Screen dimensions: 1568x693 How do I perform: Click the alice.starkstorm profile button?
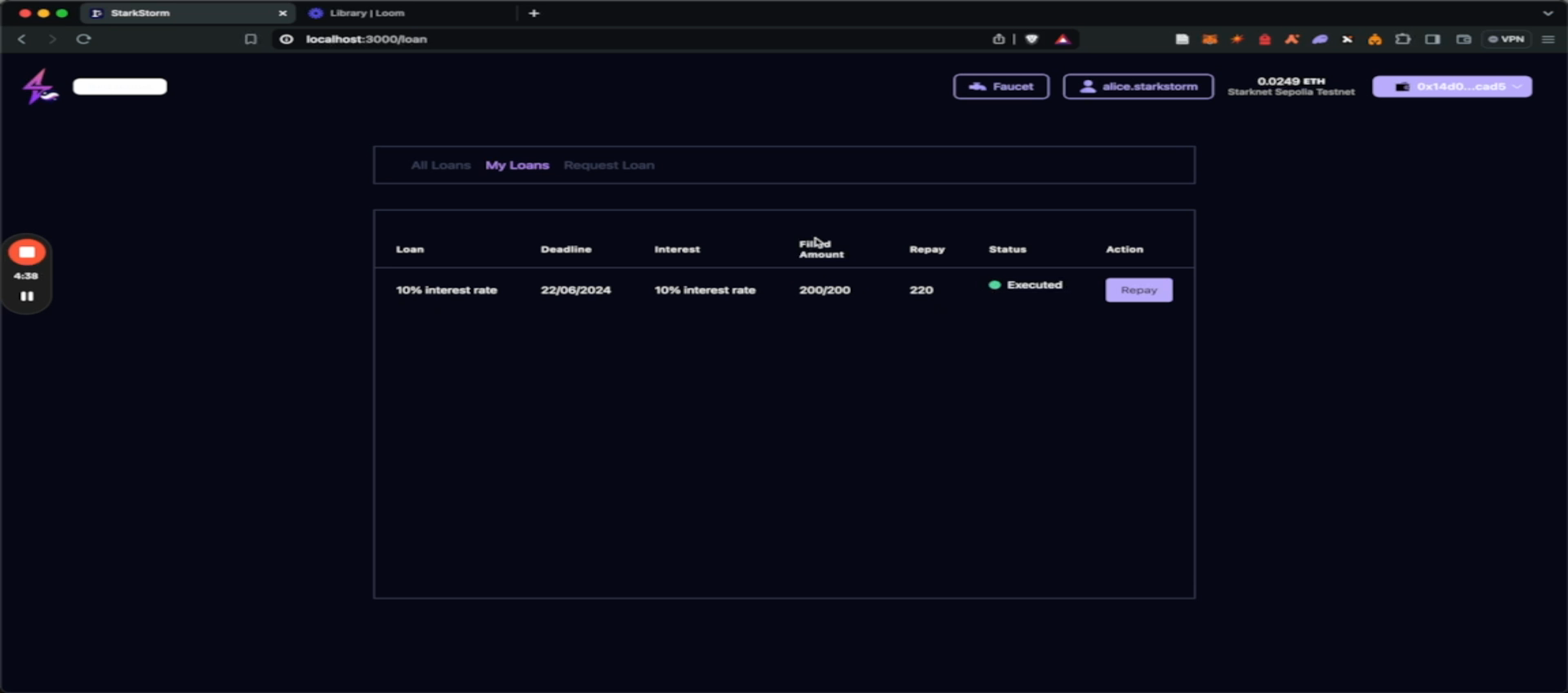(x=1138, y=87)
